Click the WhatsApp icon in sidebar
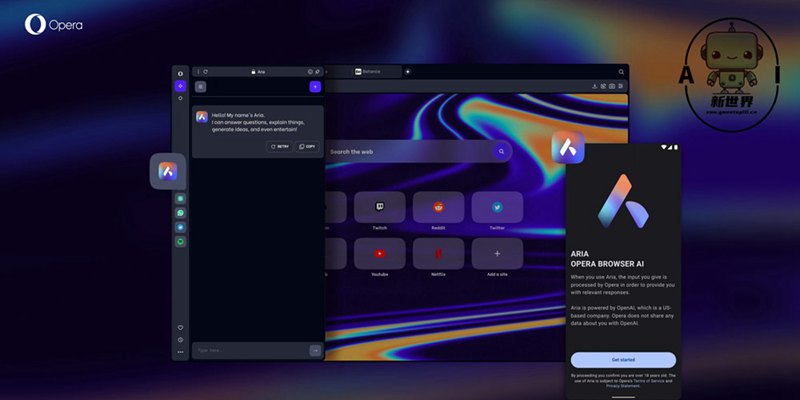800x400 pixels. pyautogui.click(x=181, y=213)
